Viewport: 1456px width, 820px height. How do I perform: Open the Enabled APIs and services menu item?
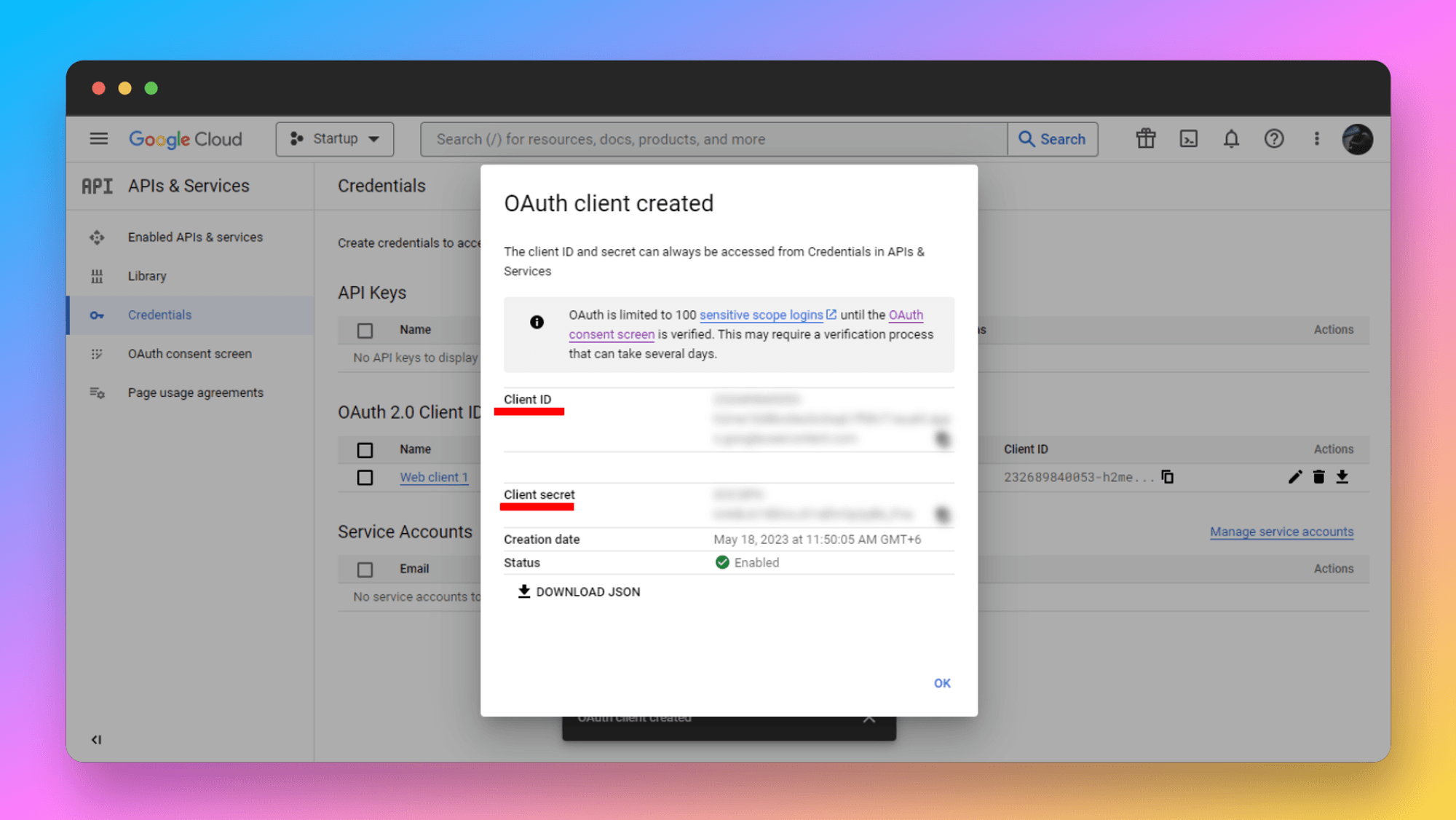click(x=195, y=237)
